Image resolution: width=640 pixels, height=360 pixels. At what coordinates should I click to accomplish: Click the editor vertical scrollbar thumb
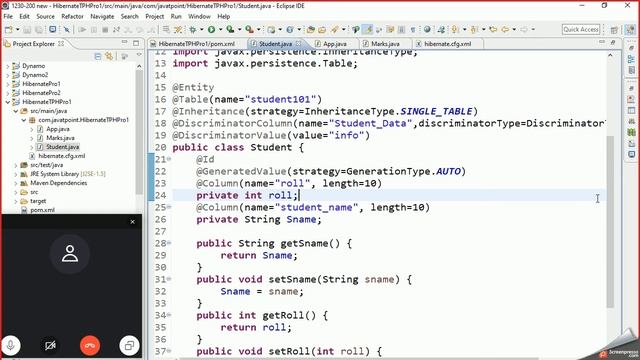(x=610, y=222)
